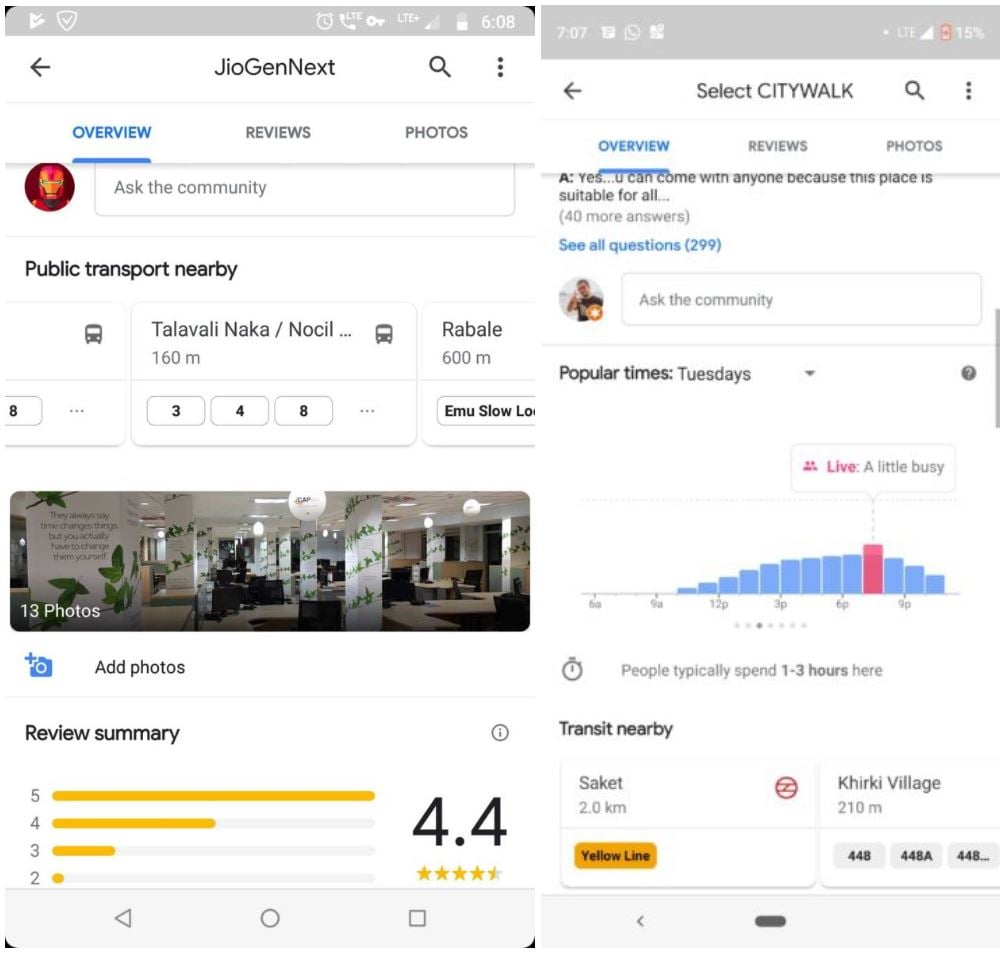Tap the 4.4 overall rating score
1006x956 pixels.
click(x=459, y=821)
